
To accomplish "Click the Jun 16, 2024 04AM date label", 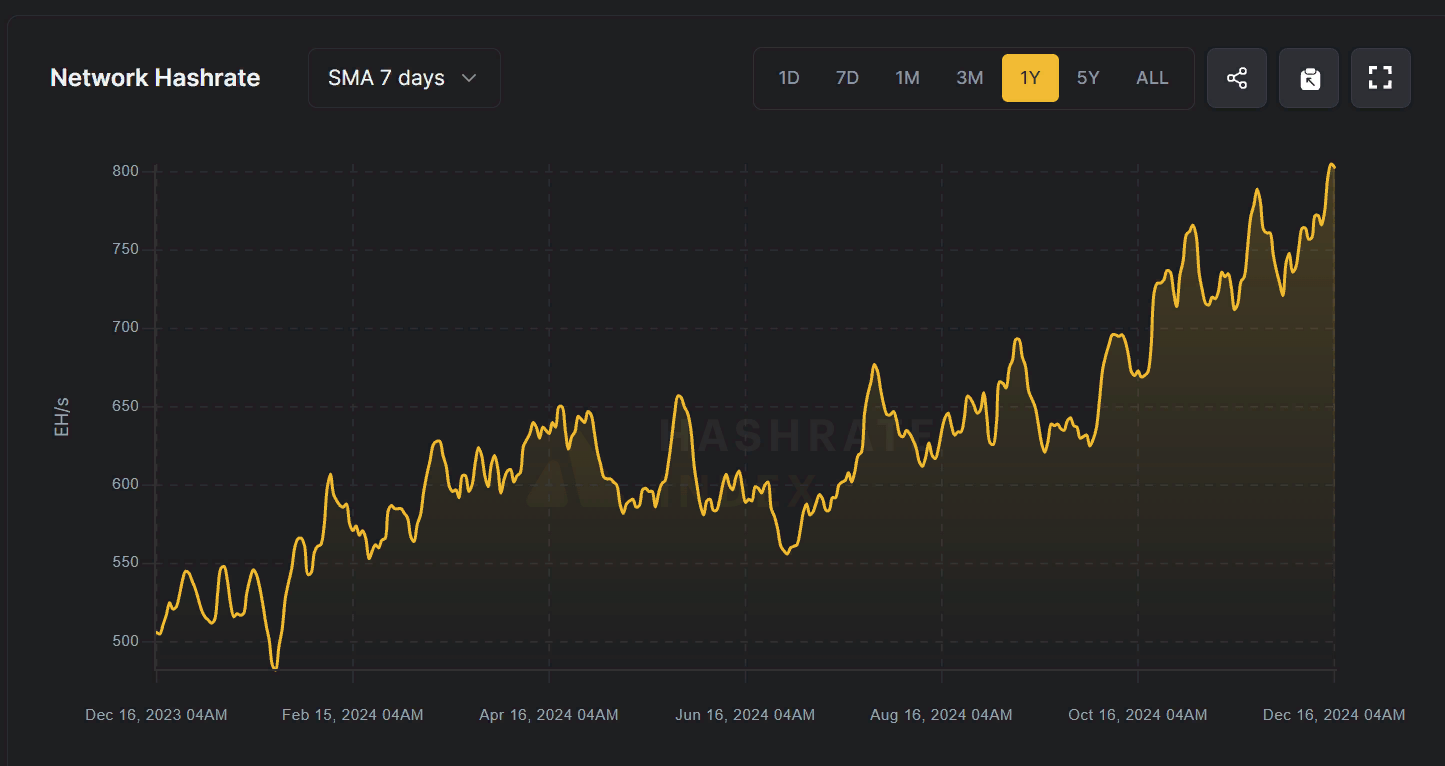I will point(745,715).
